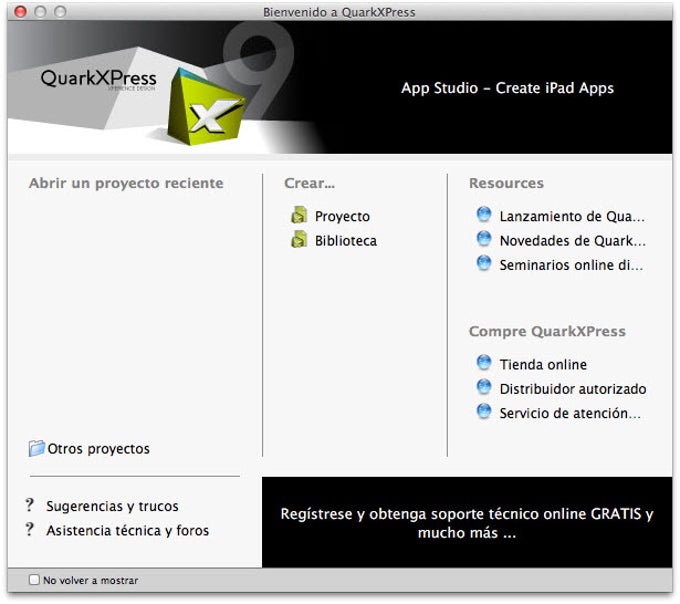Click the Proyecto file icon
The image size is (680, 604).
pyautogui.click(x=299, y=215)
